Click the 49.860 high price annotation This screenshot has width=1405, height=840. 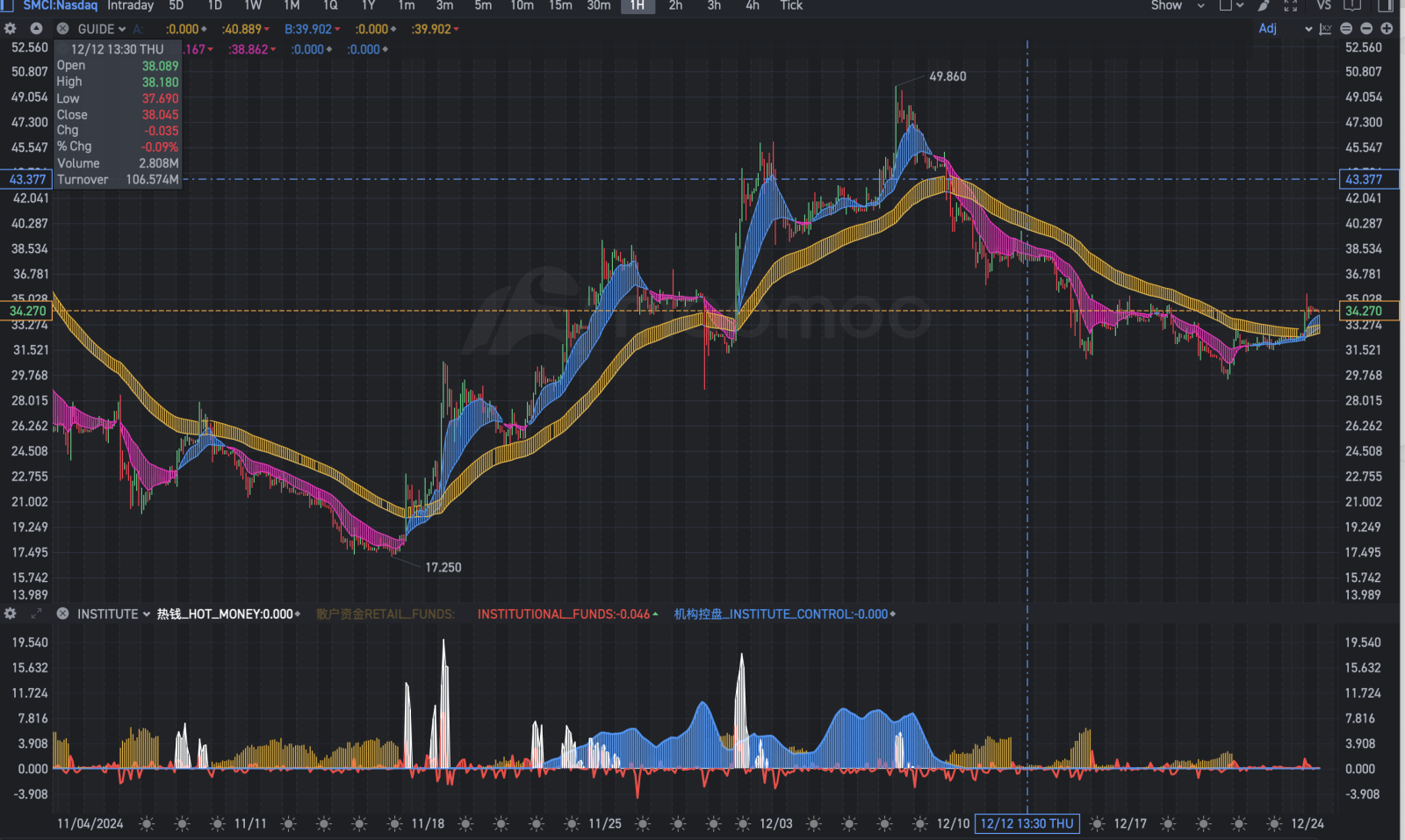pyautogui.click(x=947, y=76)
